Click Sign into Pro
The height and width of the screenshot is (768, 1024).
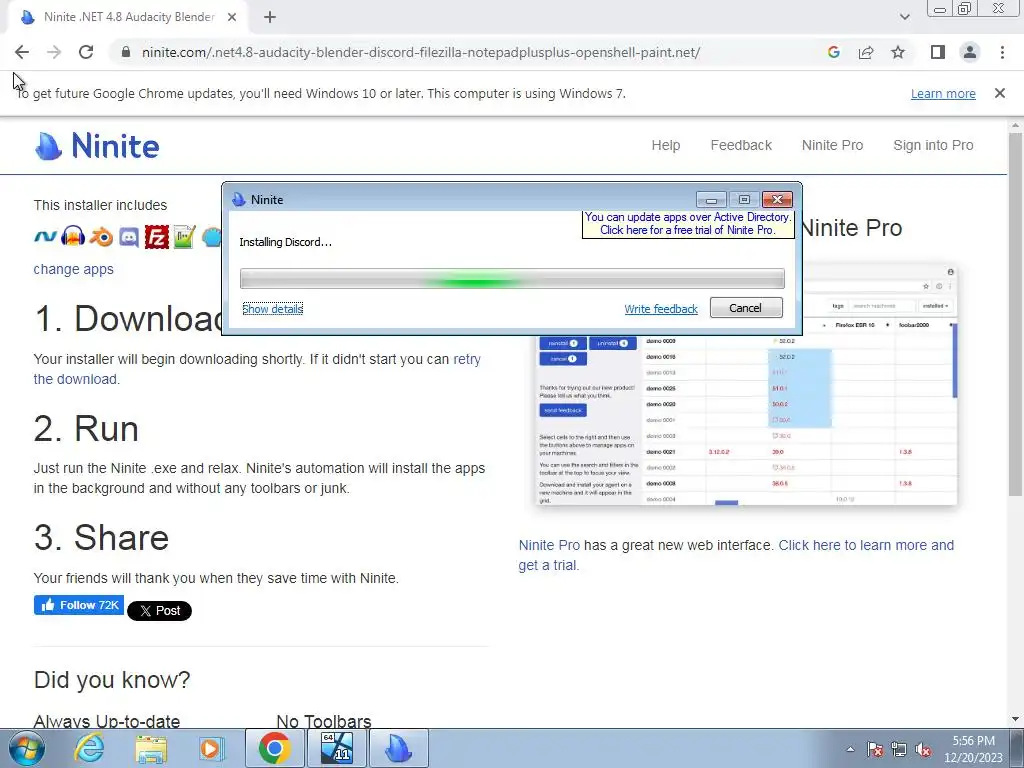pyautogui.click(x=933, y=145)
